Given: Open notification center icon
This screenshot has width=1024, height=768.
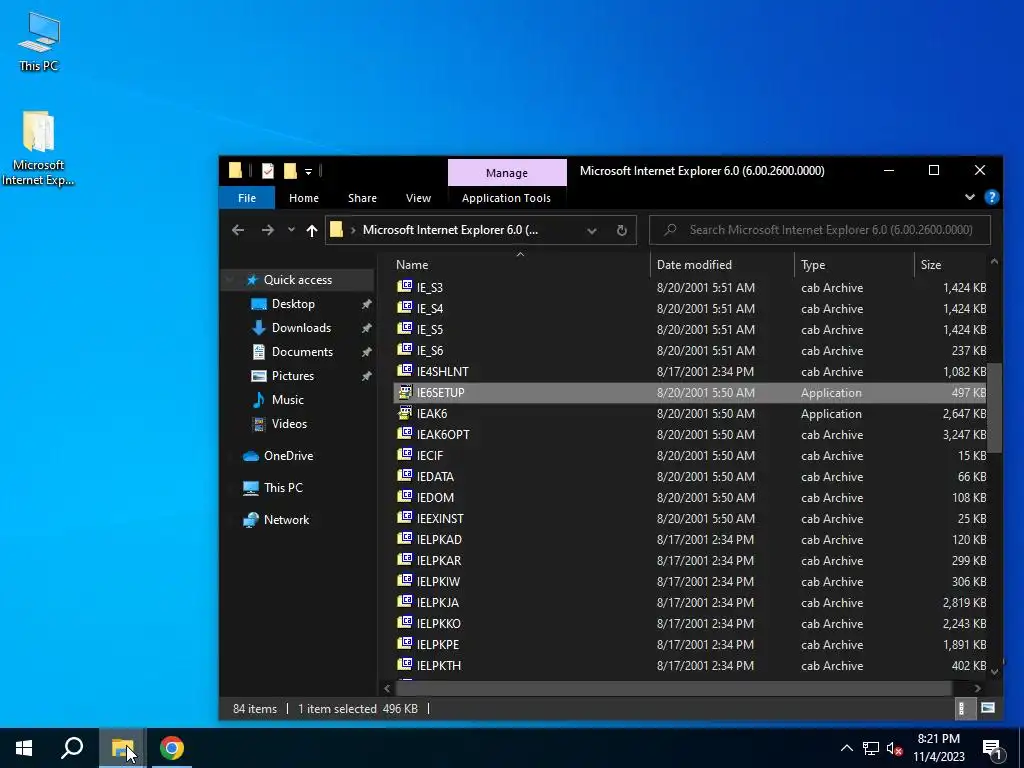Looking at the screenshot, I should 993,748.
